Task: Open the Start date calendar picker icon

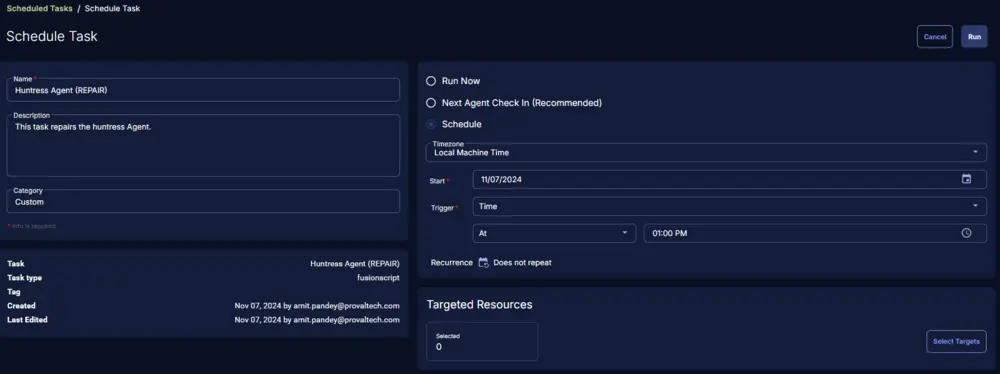Action: (x=966, y=179)
